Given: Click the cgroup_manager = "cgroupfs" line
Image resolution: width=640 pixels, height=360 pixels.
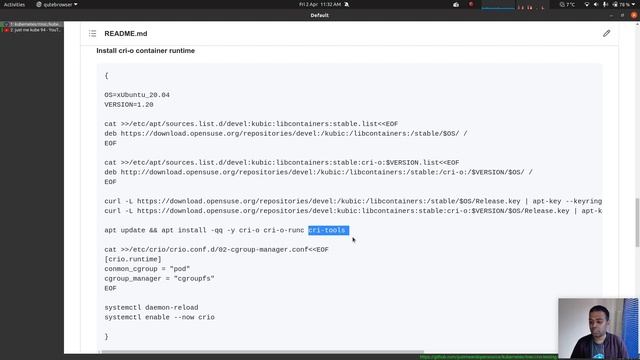Looking at the screenshot, I should tap(159, 279).
